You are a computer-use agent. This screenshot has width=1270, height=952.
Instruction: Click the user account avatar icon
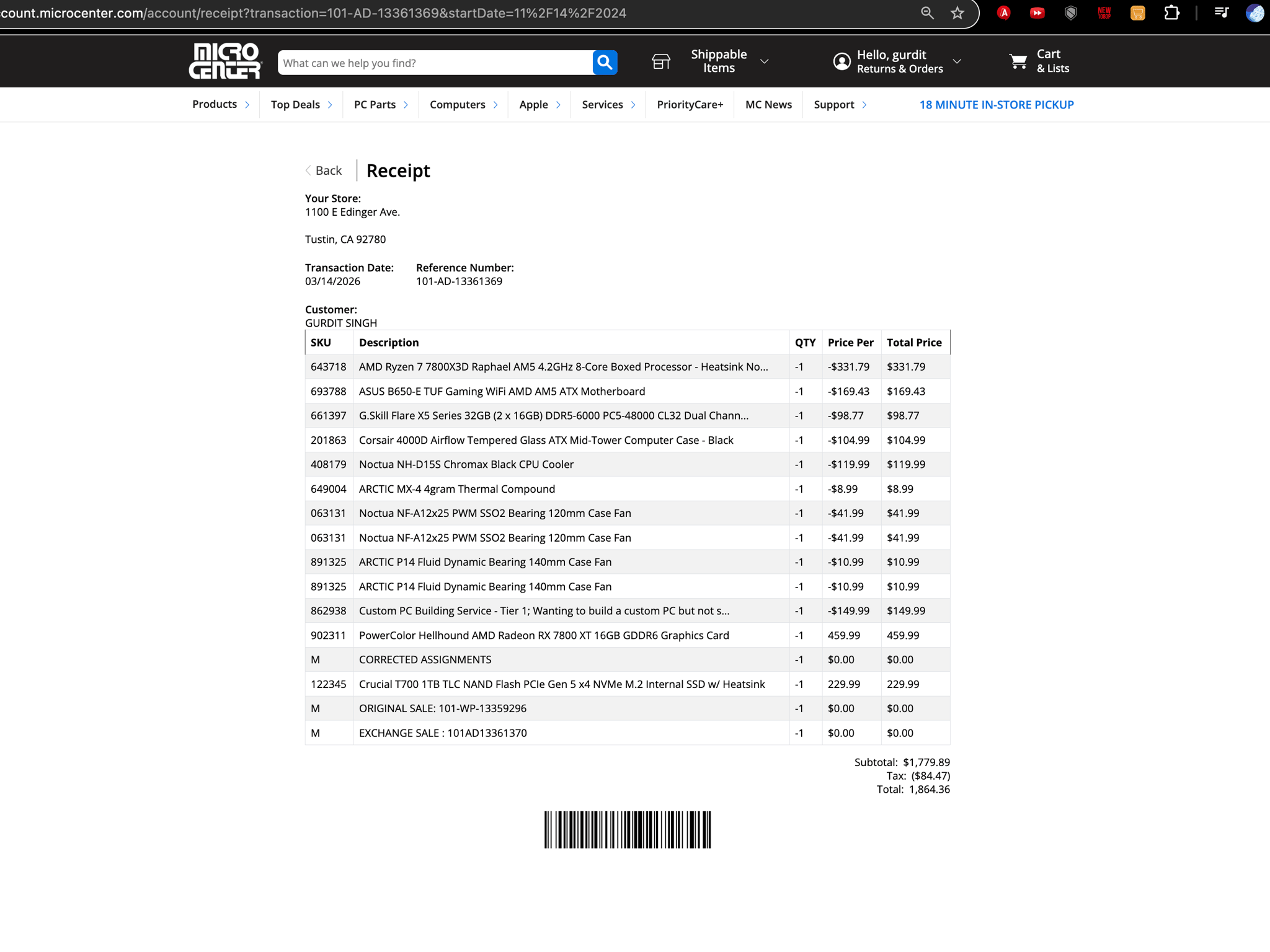pyautogui.click(x=841, y=61)
